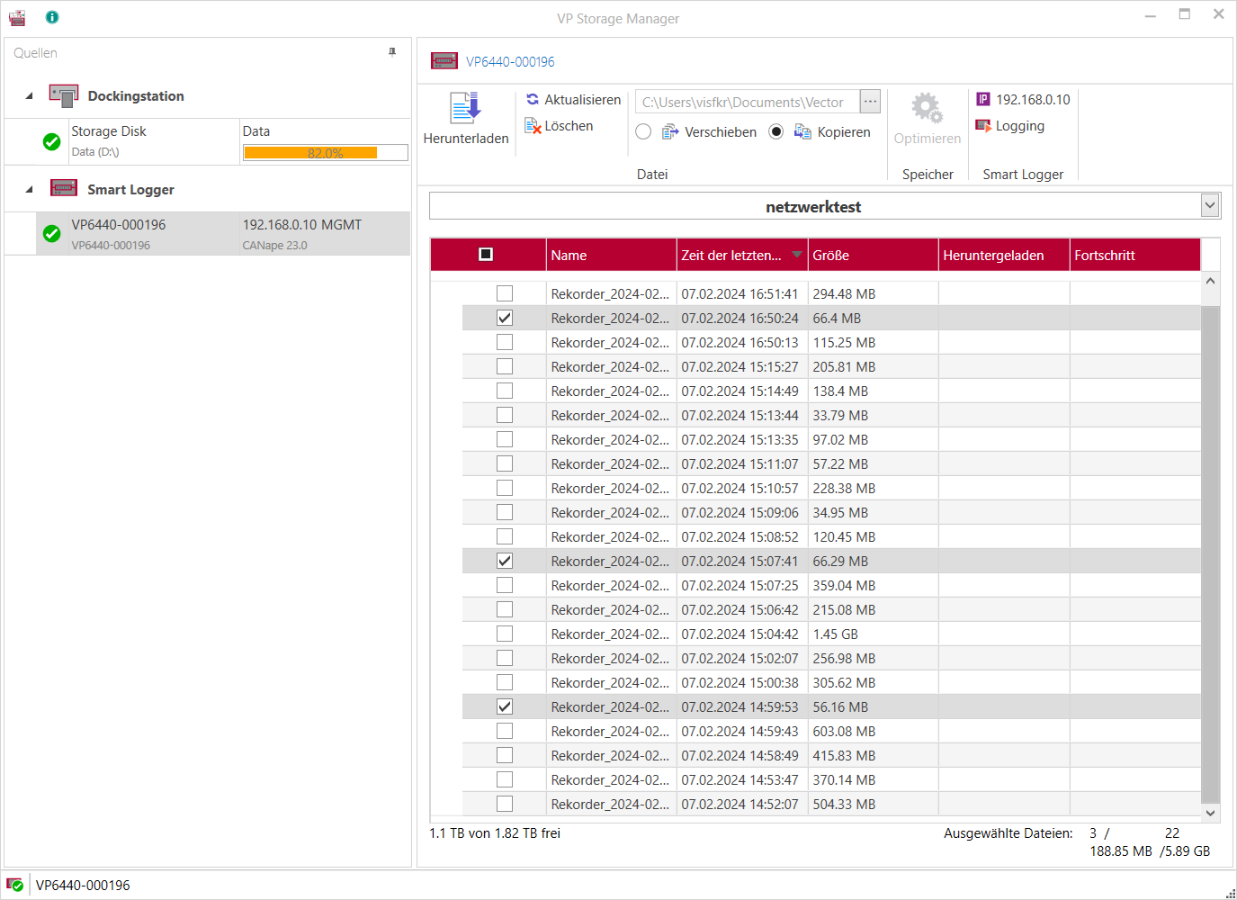Click the scrollbar down arrow
Image resolution: width=1237 pixels, height=900 pixels.
(x=1210, y=813)
